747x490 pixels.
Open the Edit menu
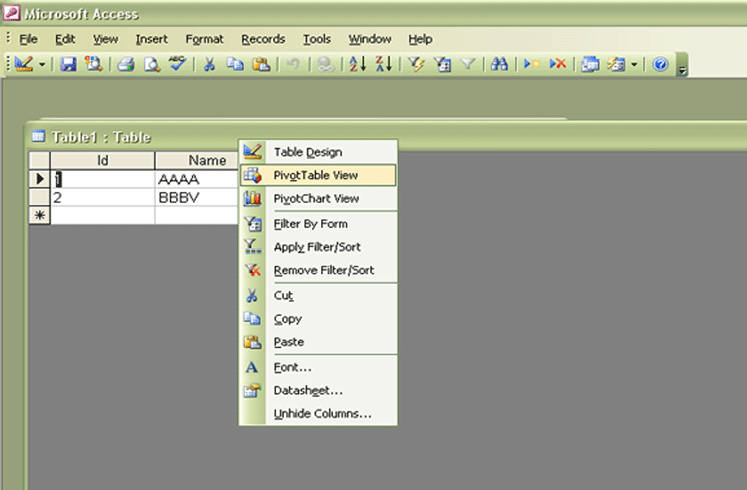65,39
